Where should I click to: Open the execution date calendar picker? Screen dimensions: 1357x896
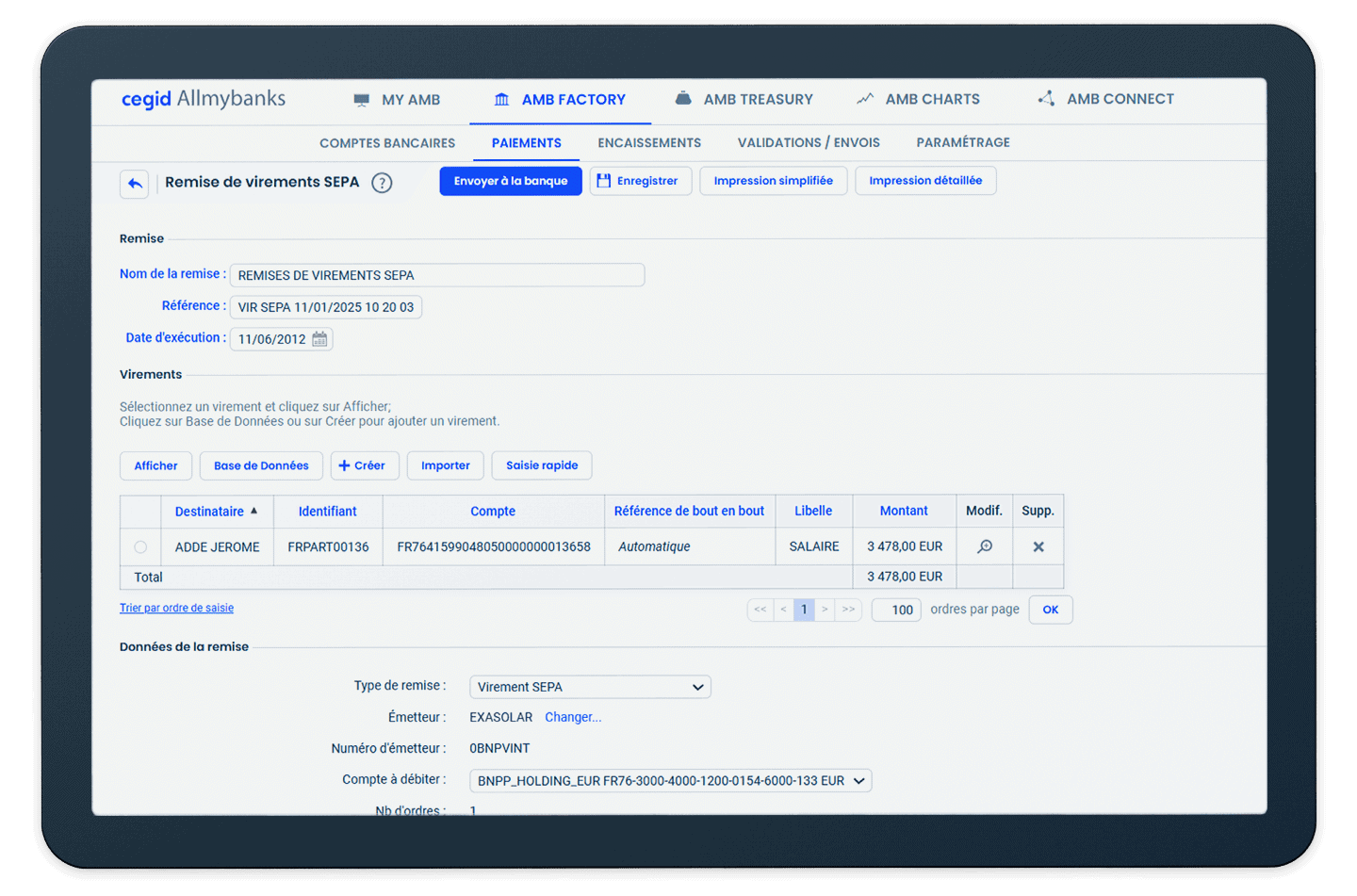pos(319,339)
